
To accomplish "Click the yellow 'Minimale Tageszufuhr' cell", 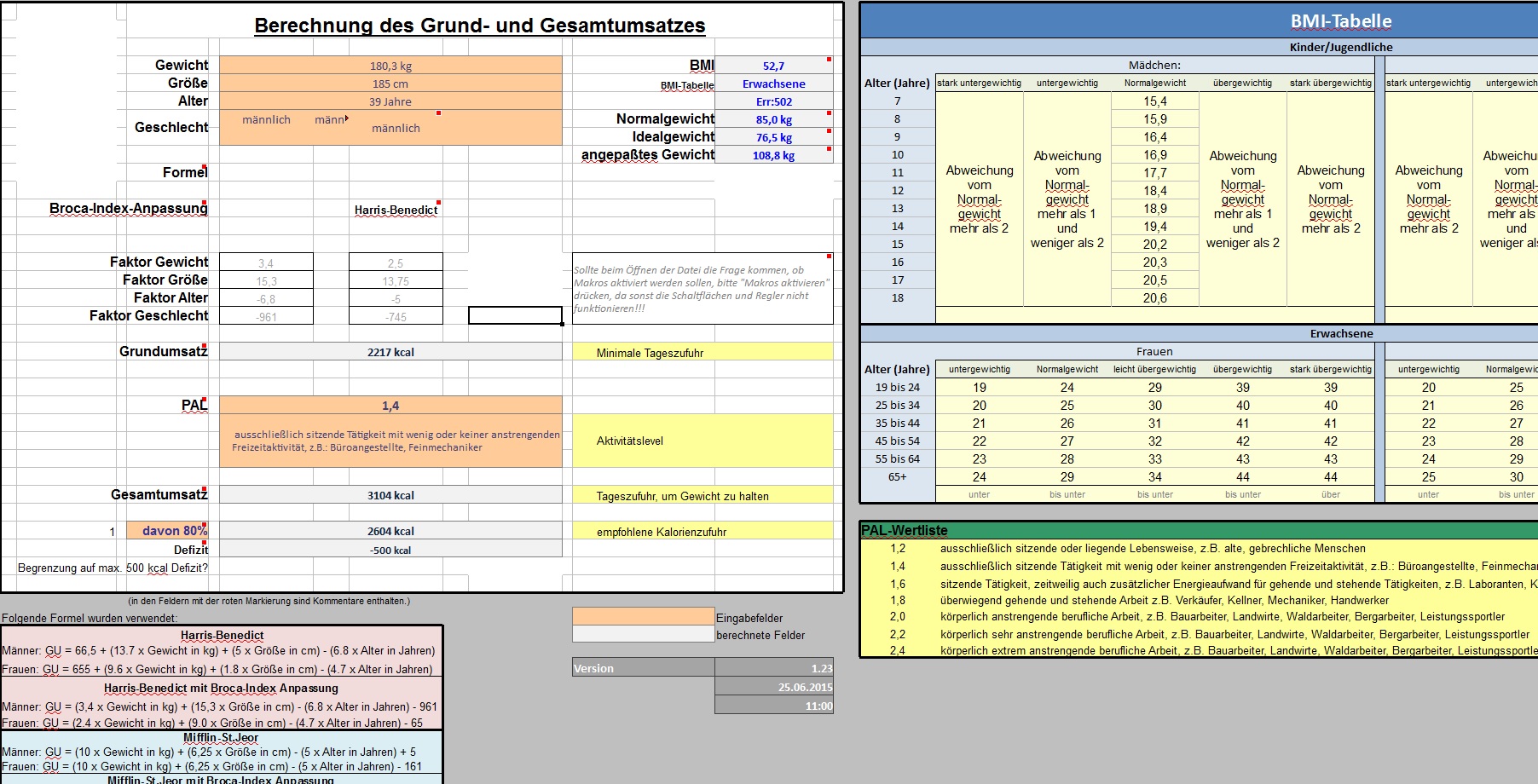I will [703, 352].
